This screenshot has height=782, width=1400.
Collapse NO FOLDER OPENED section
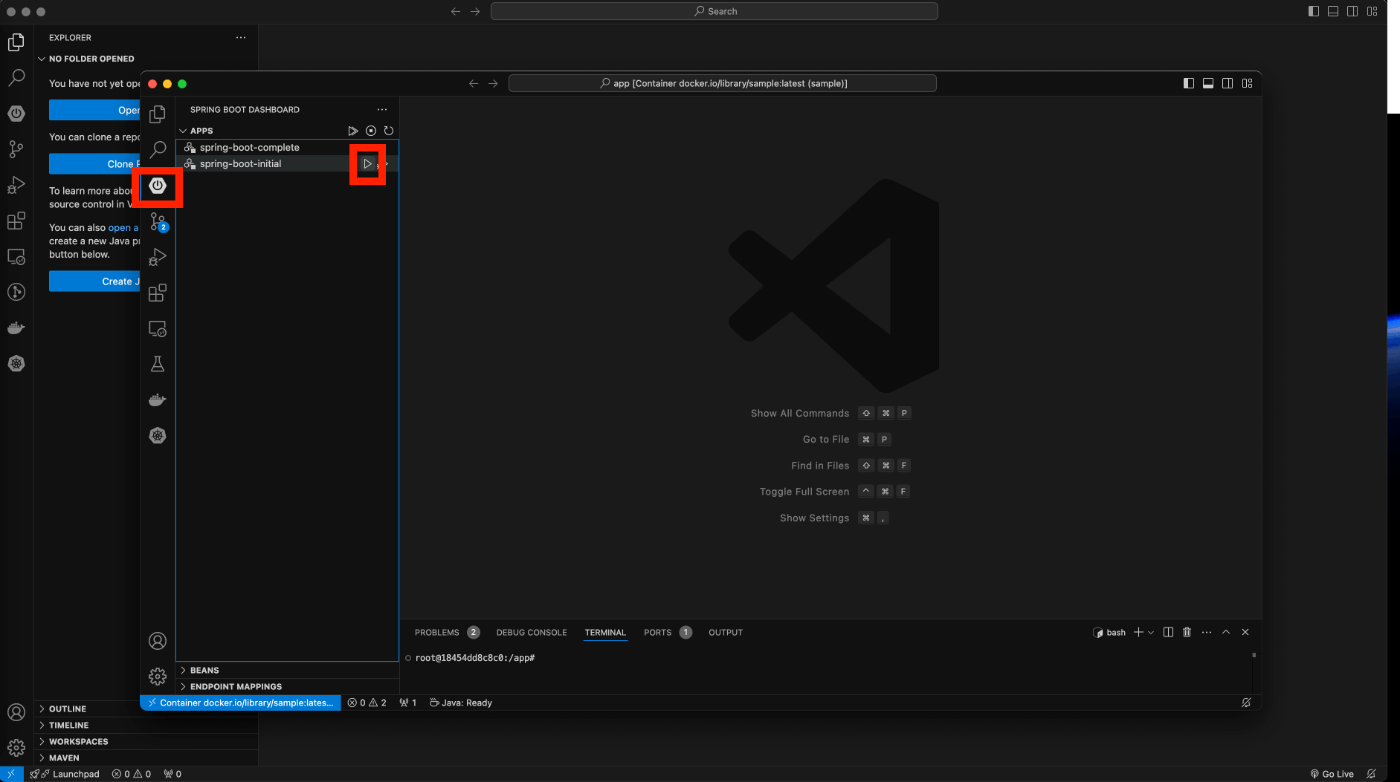42,59
